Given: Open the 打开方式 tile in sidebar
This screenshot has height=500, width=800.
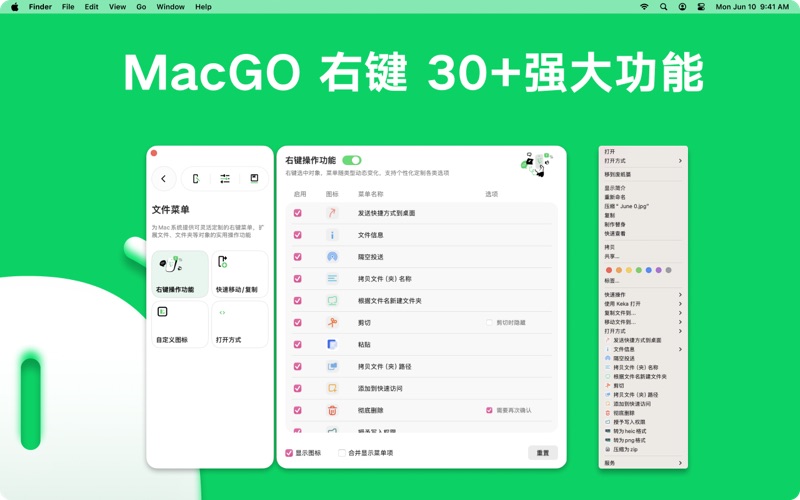Looking at the screenshot, I should (x=239, y=324).
